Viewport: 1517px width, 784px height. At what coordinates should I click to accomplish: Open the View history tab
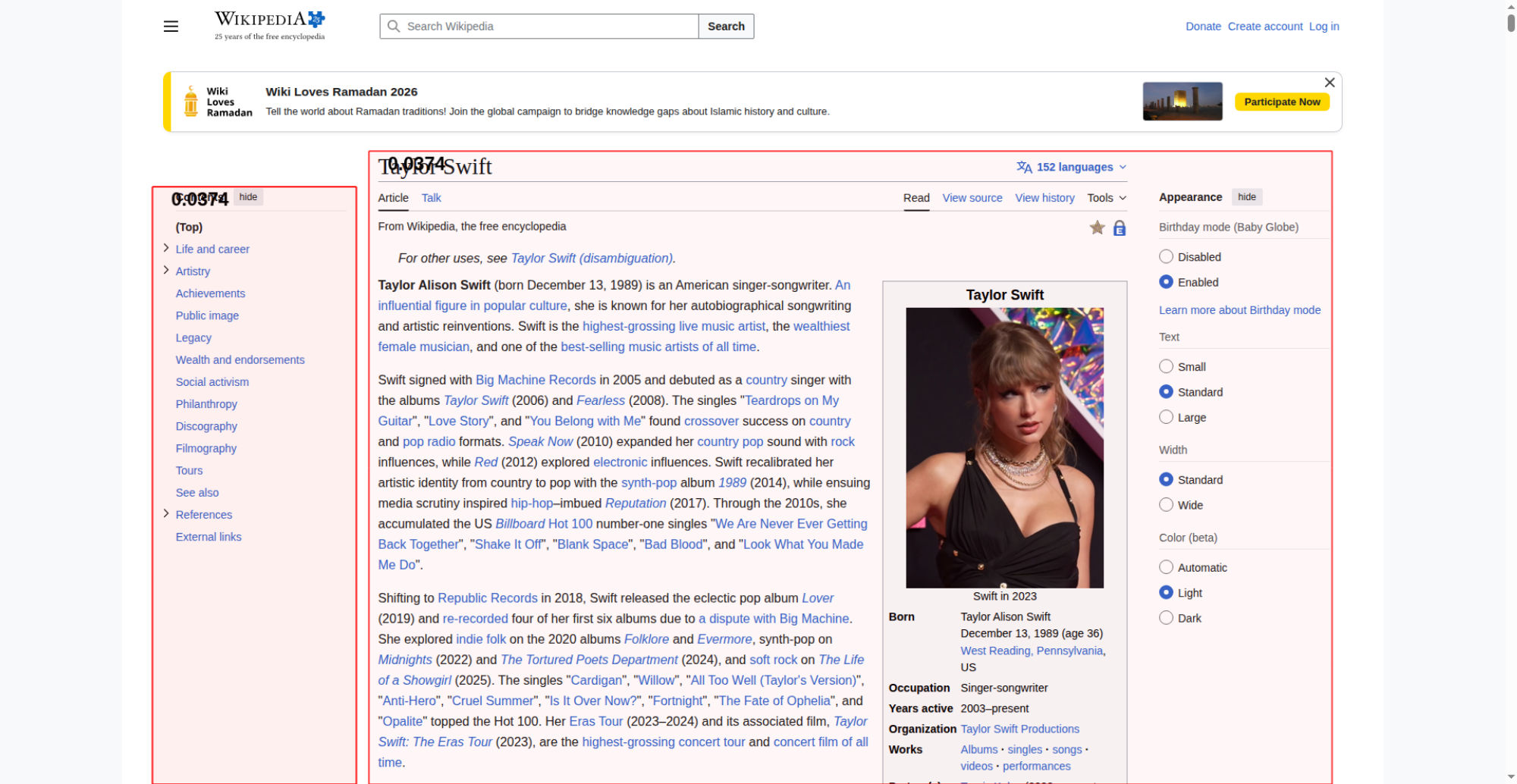1044,198
